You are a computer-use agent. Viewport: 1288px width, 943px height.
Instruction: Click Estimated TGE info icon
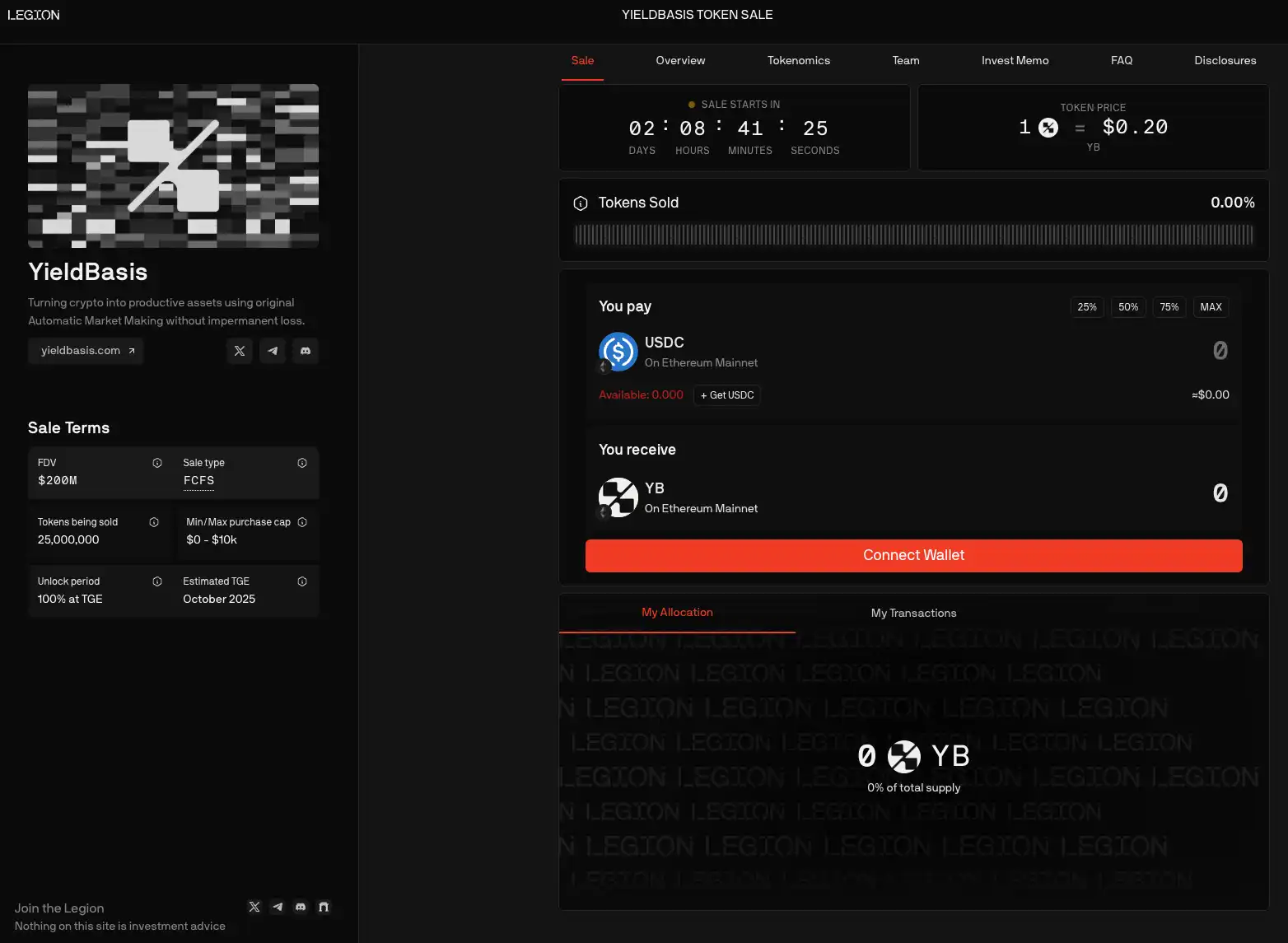pyautogui.click(x=302, y=581)
